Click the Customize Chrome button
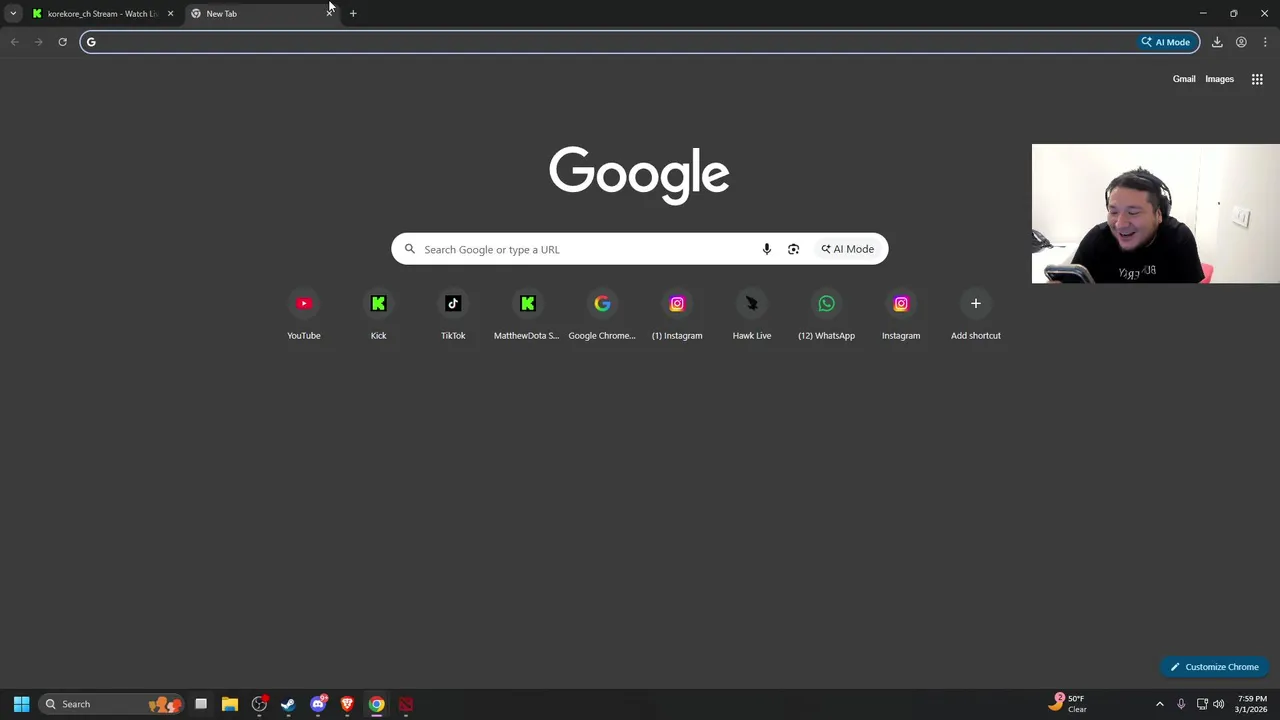 [1215, 667]
